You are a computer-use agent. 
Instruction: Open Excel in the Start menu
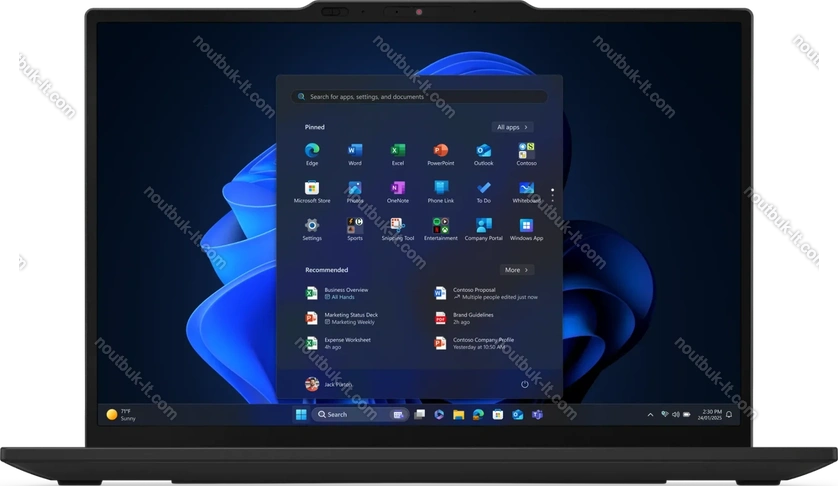click(x=398, y=151)
